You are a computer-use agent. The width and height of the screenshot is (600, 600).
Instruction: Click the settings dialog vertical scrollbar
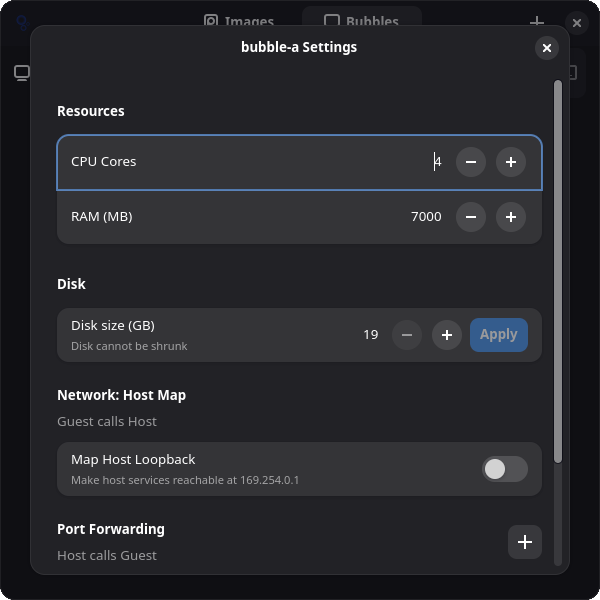[558, 272]
